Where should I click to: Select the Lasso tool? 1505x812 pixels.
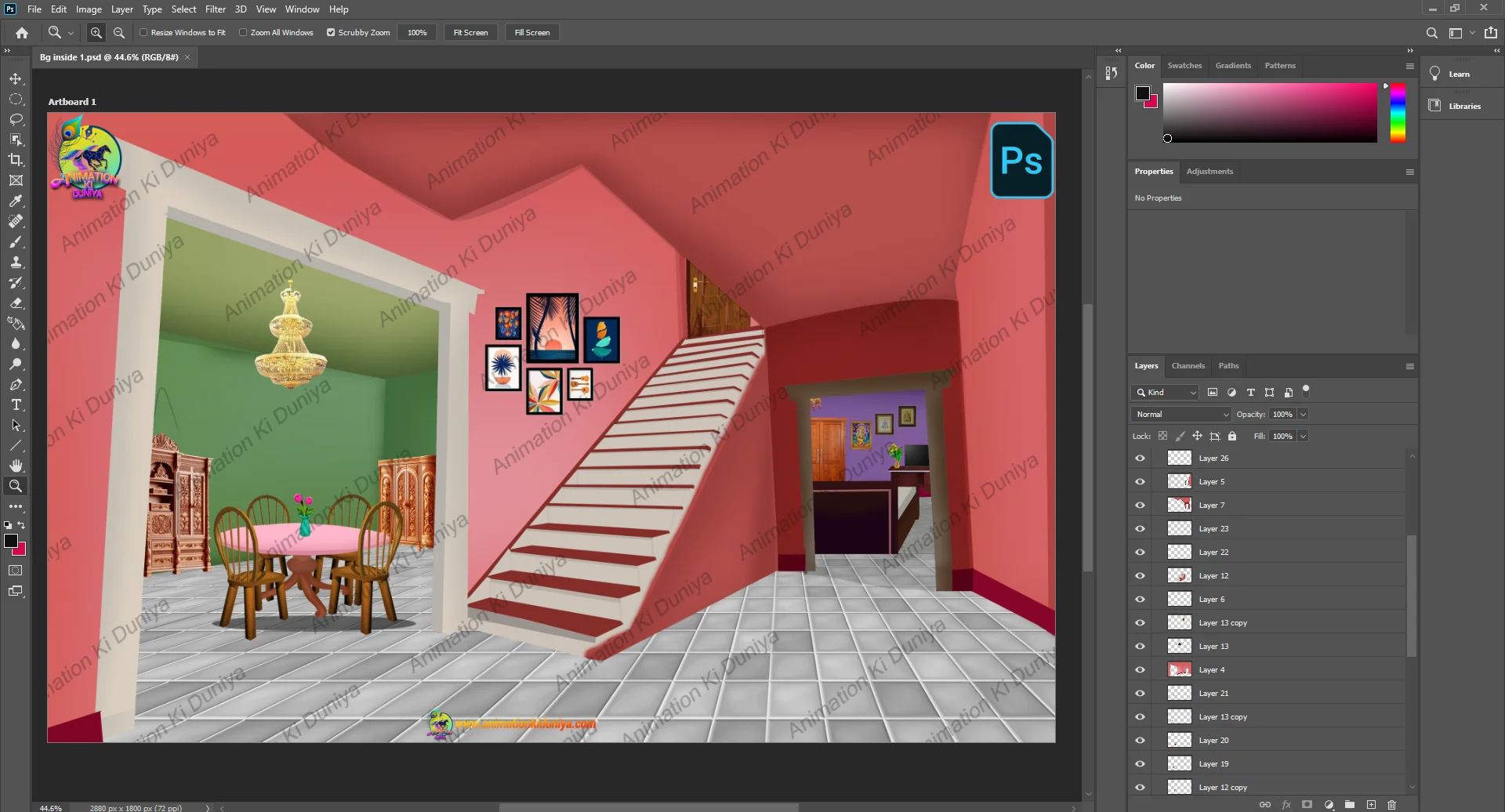[x=16, y=119]
